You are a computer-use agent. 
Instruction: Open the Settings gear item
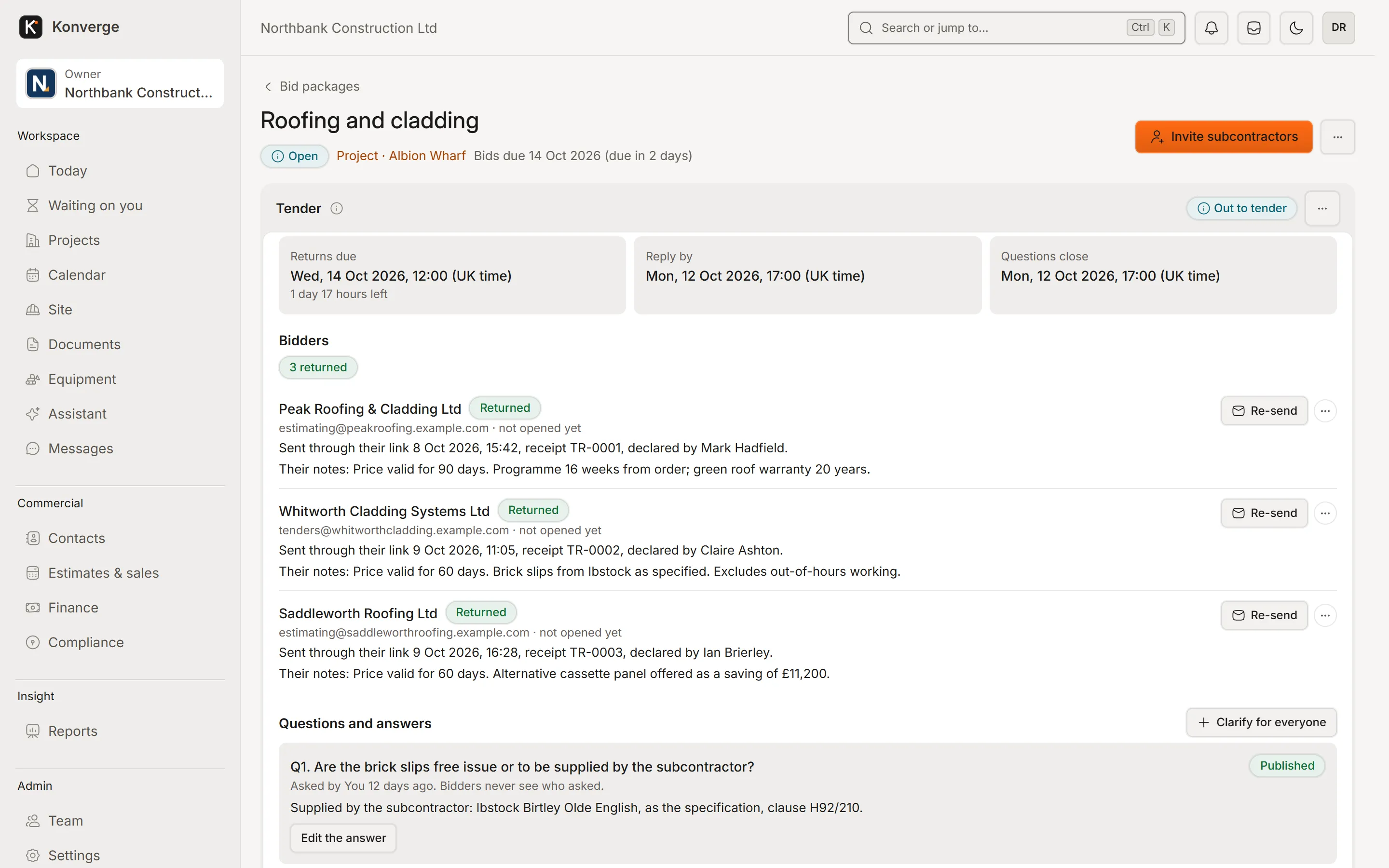120,855
